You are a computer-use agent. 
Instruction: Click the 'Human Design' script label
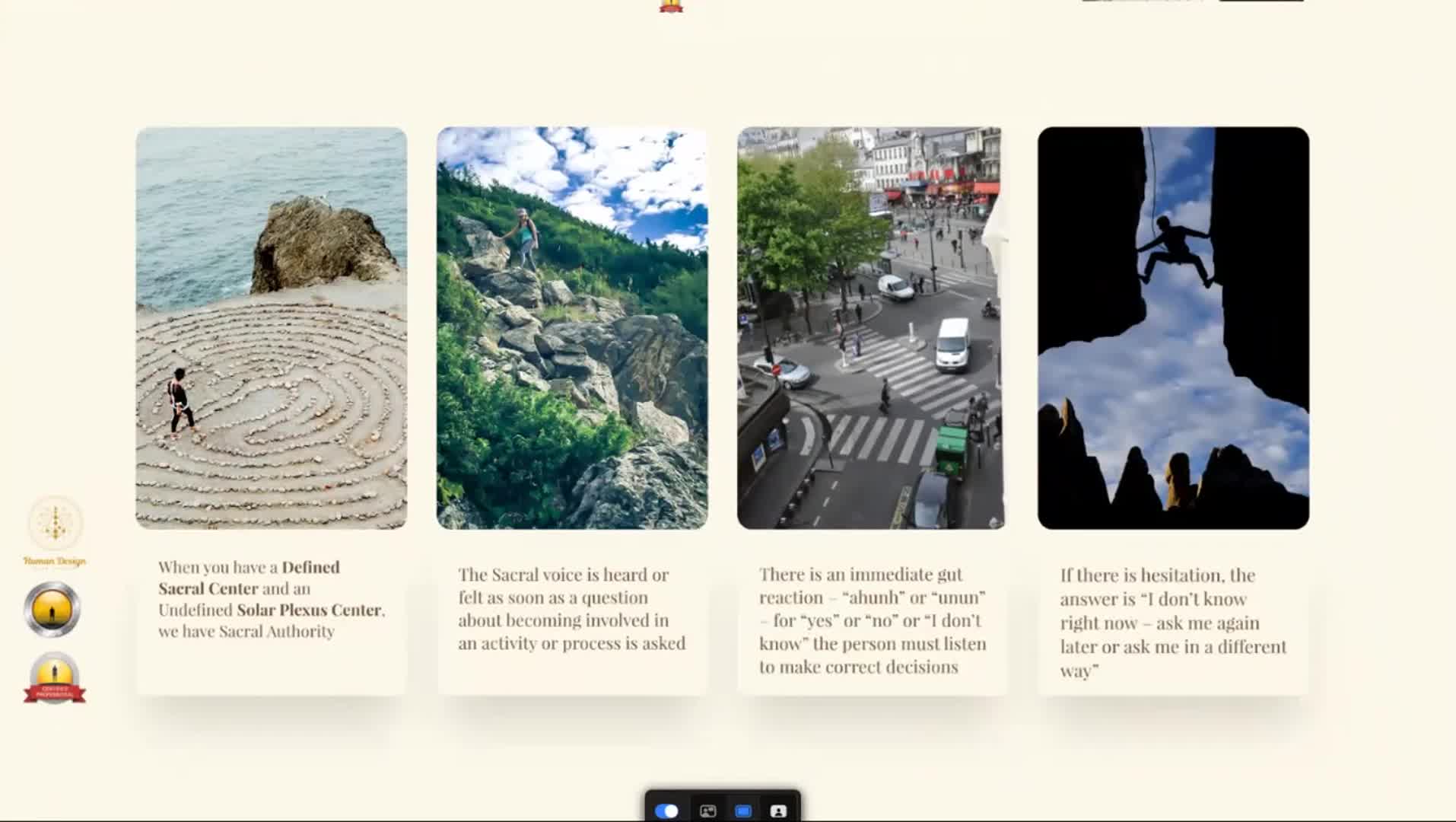55,562
